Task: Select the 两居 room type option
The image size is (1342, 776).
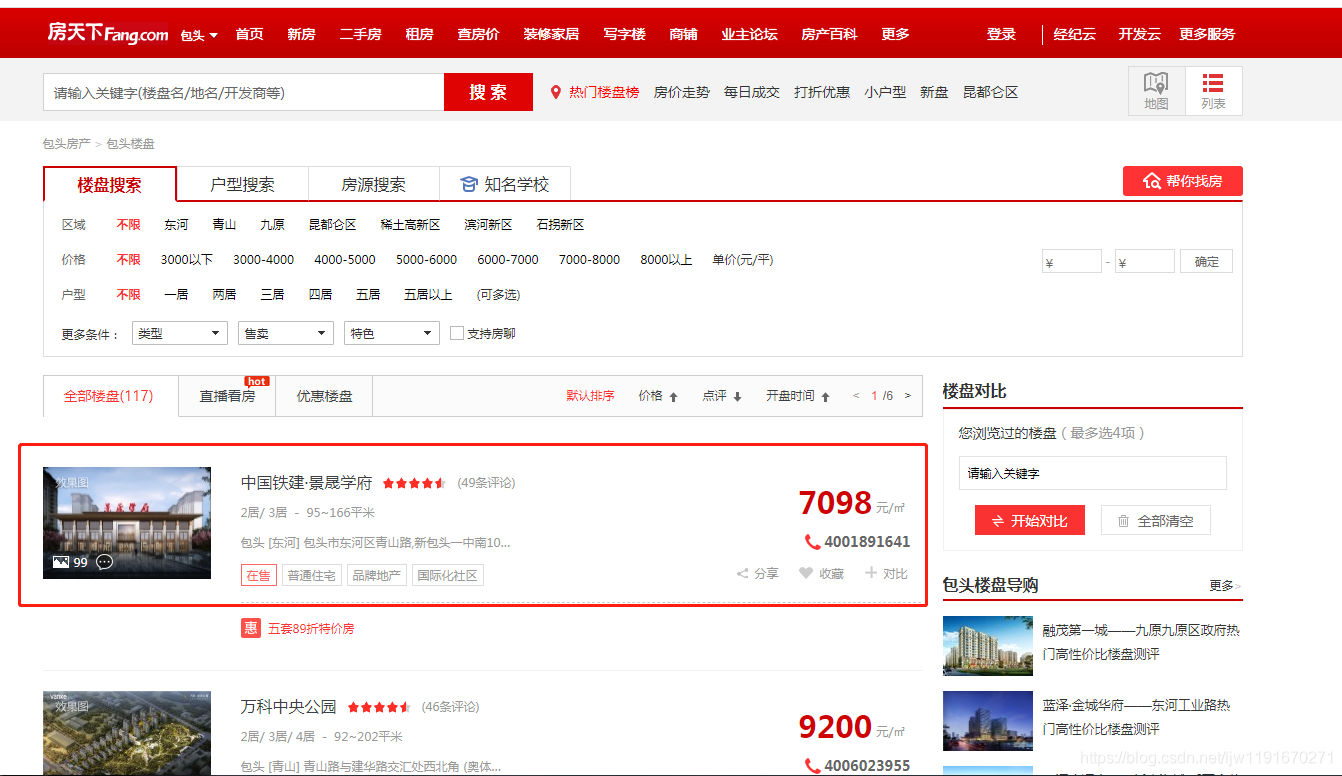Action: click(224, 294)
